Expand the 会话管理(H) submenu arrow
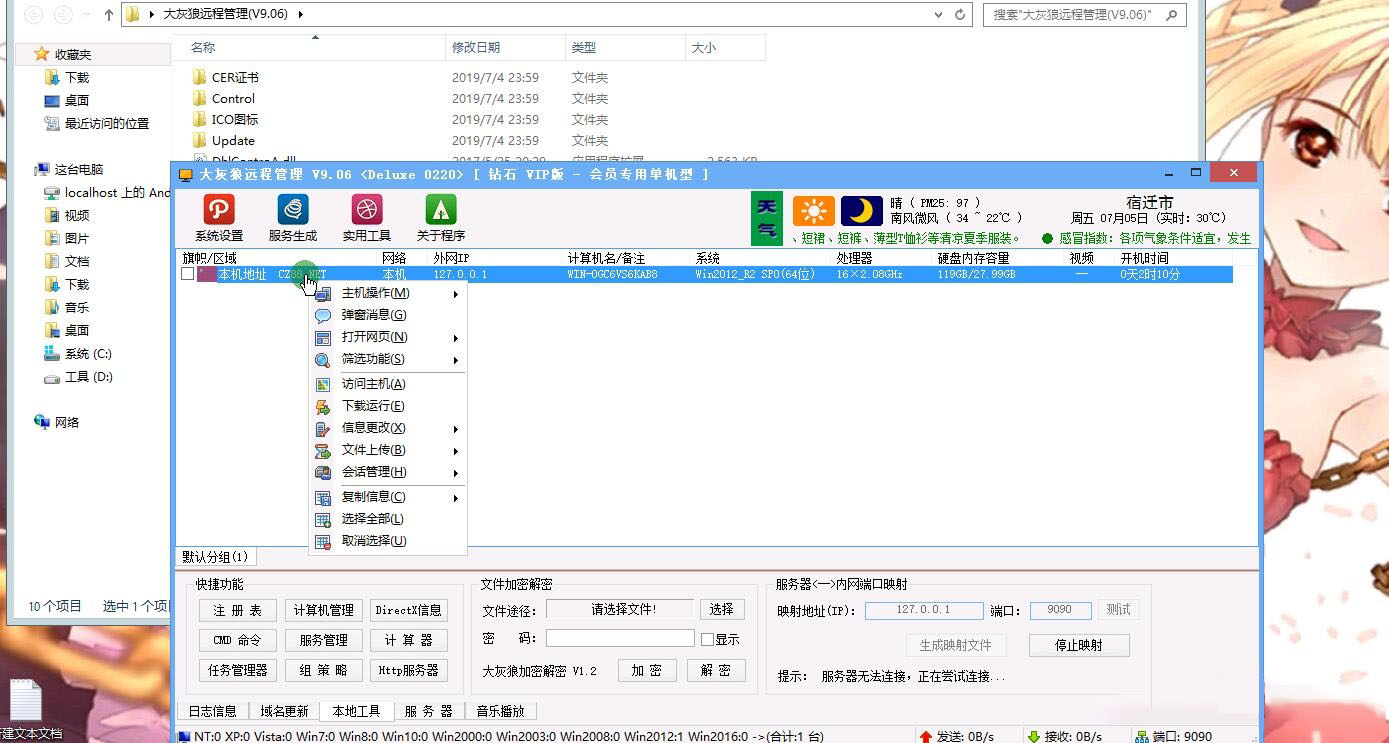Screen dimensions: 1389x743 pos(455,473)
